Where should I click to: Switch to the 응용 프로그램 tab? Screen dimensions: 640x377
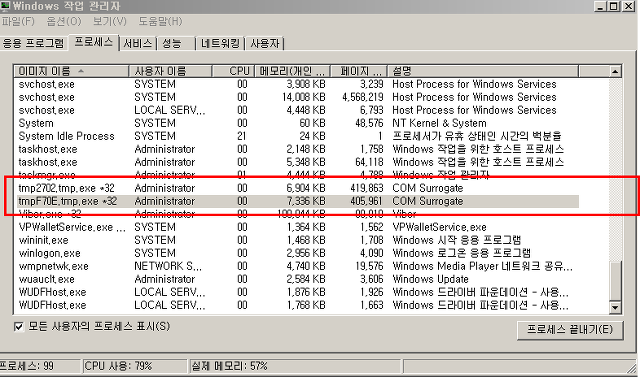33,43
